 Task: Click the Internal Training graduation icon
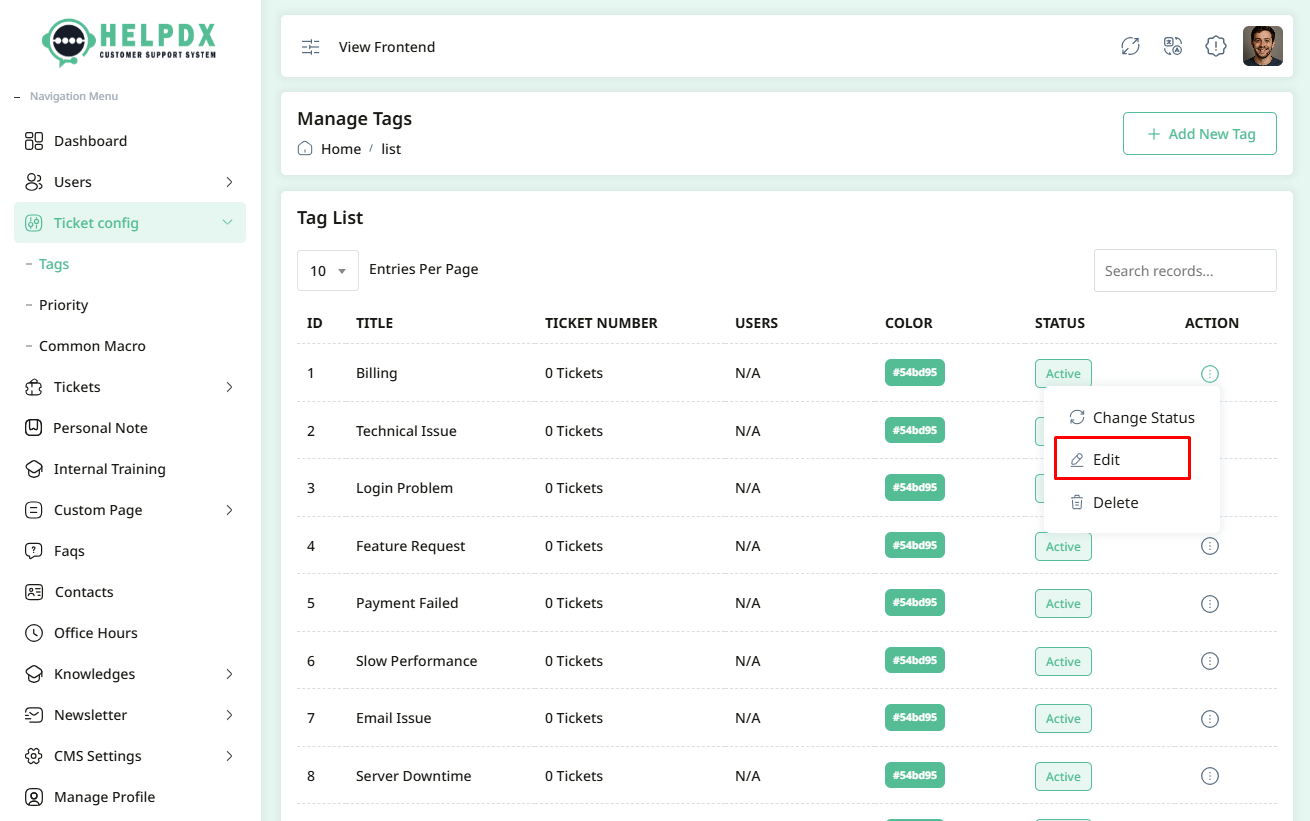(34, 469)
